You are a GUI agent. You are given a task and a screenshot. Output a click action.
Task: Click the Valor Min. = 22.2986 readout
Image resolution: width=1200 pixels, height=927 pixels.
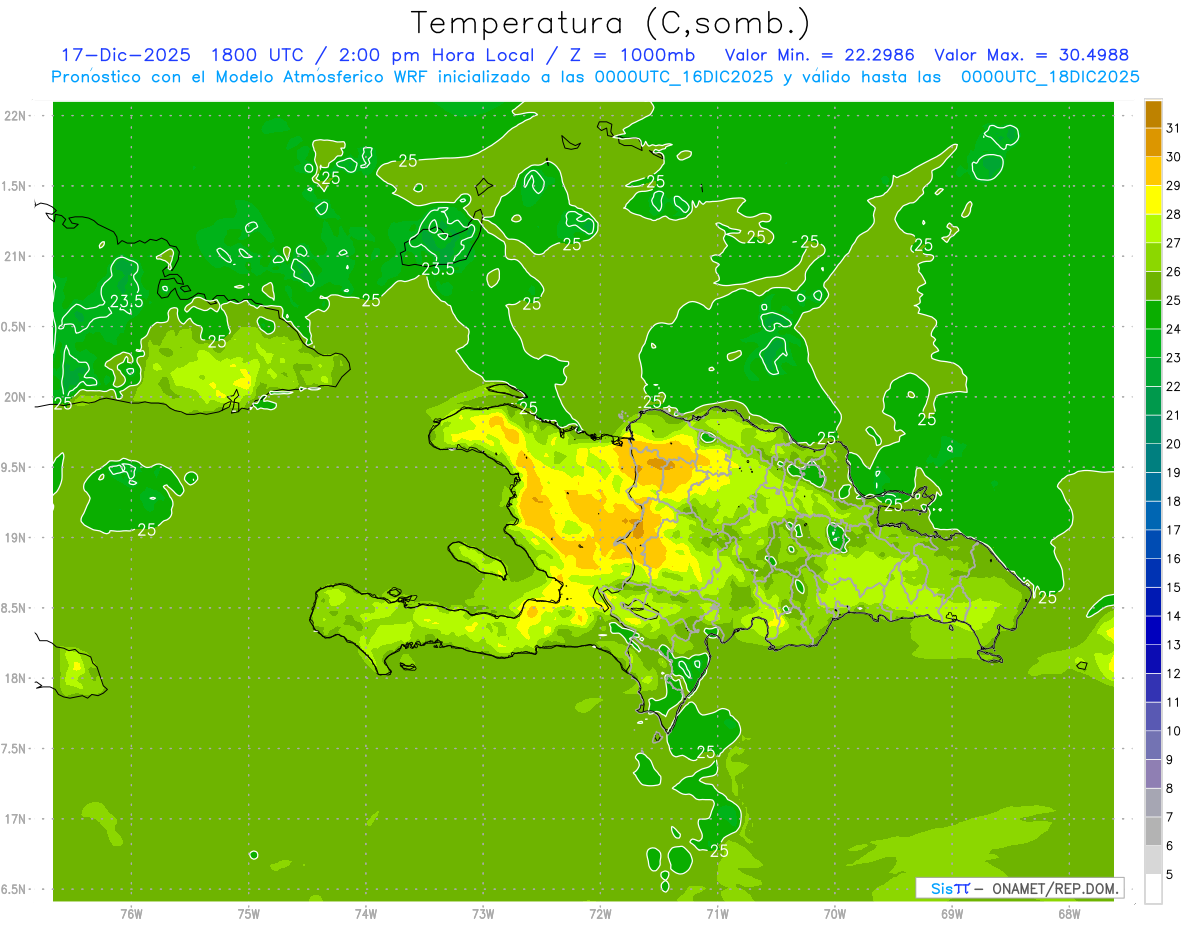click(x=820, y=55)
